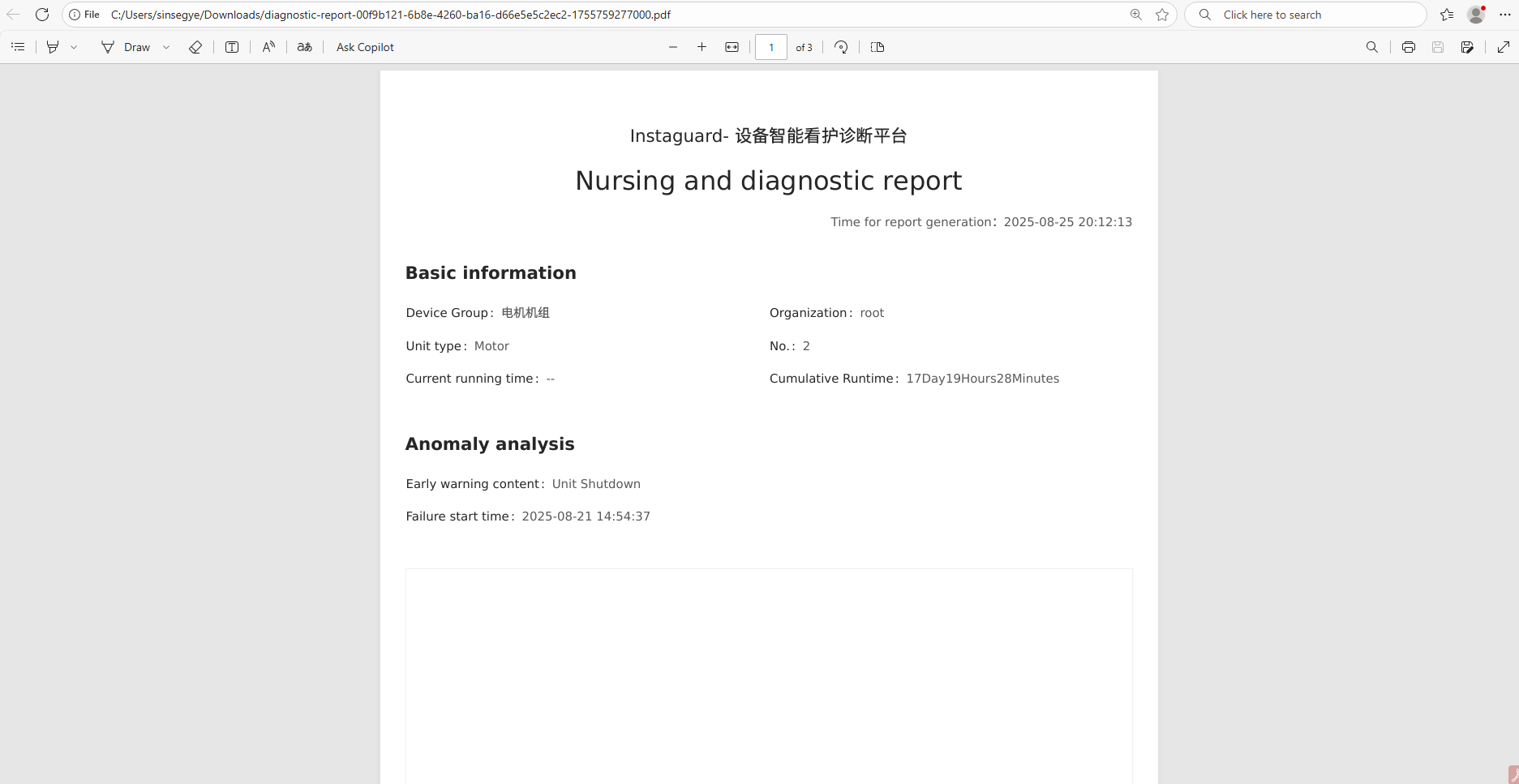Open the Translate option
This screenshot has height=784, width=1519.
(305, 47)
